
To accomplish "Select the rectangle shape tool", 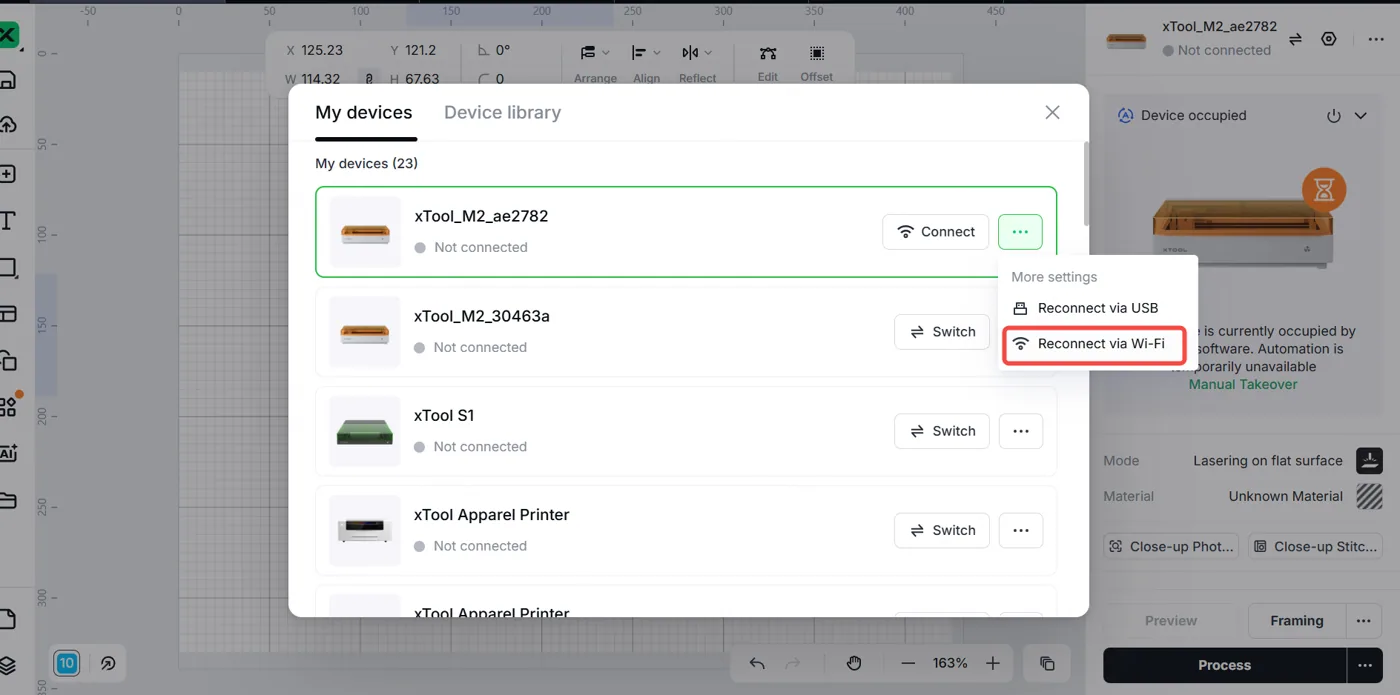I will click(7, 268).
